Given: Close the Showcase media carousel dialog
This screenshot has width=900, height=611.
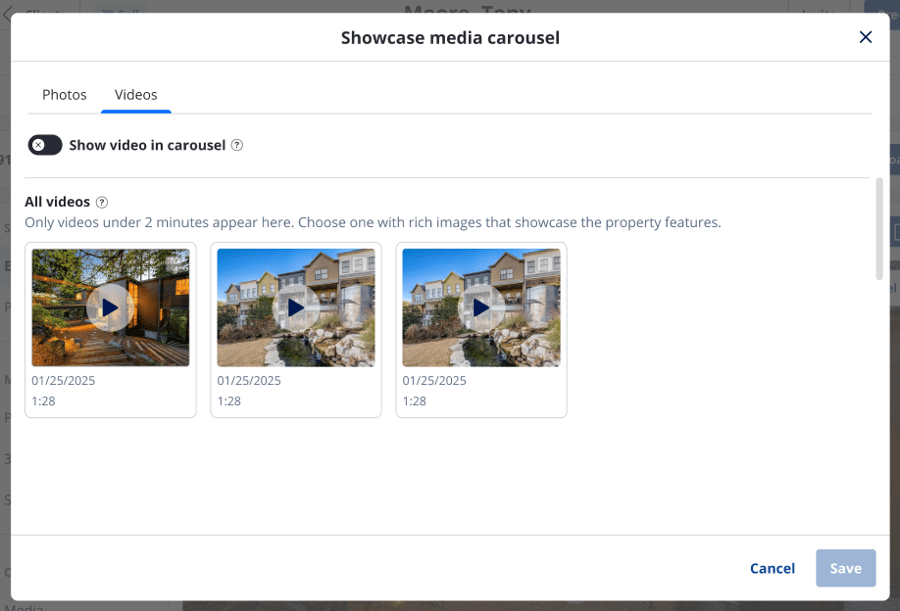Looking at the screenshot, I should 865,37.
